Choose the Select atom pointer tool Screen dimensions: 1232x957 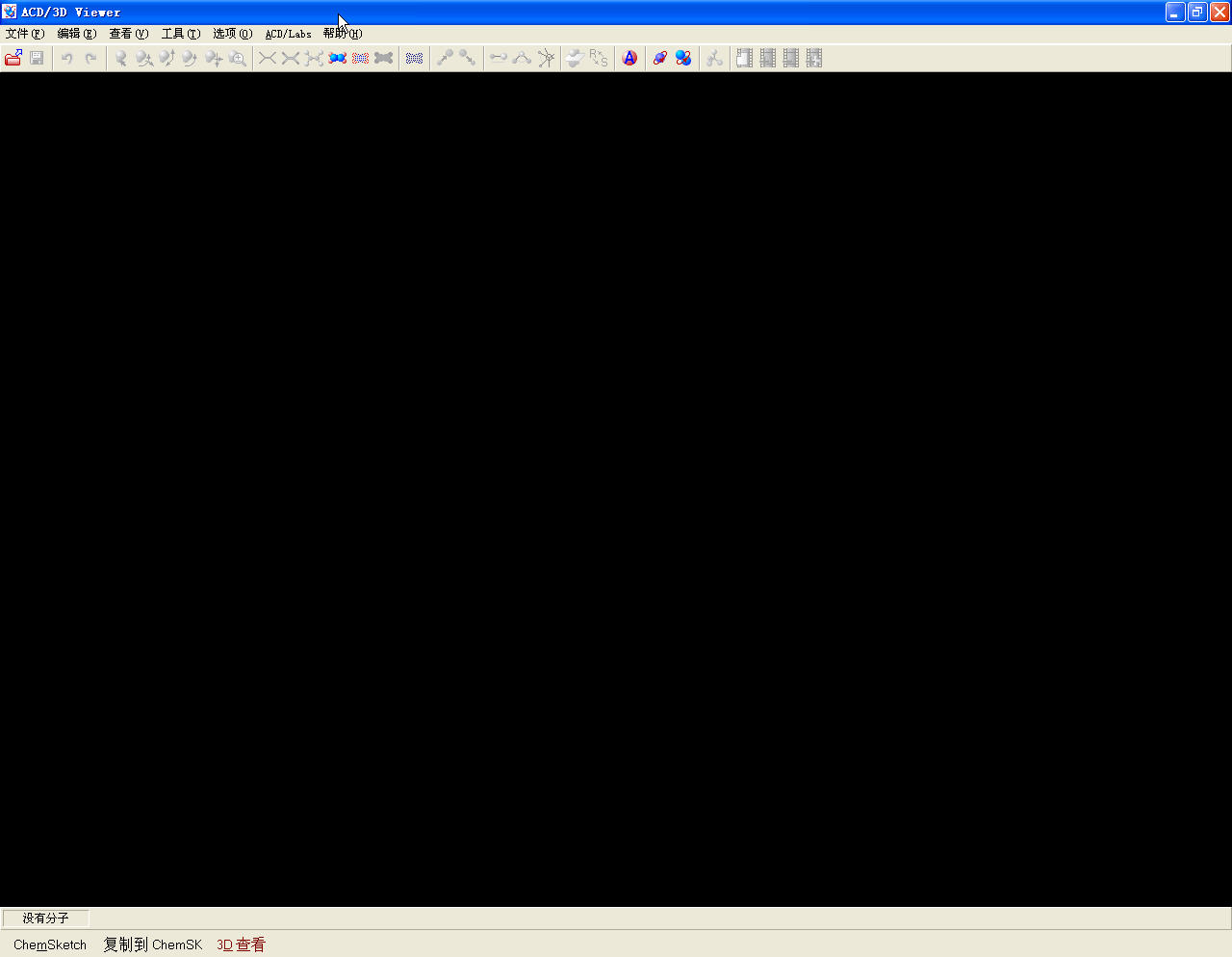tap(121, 58)
